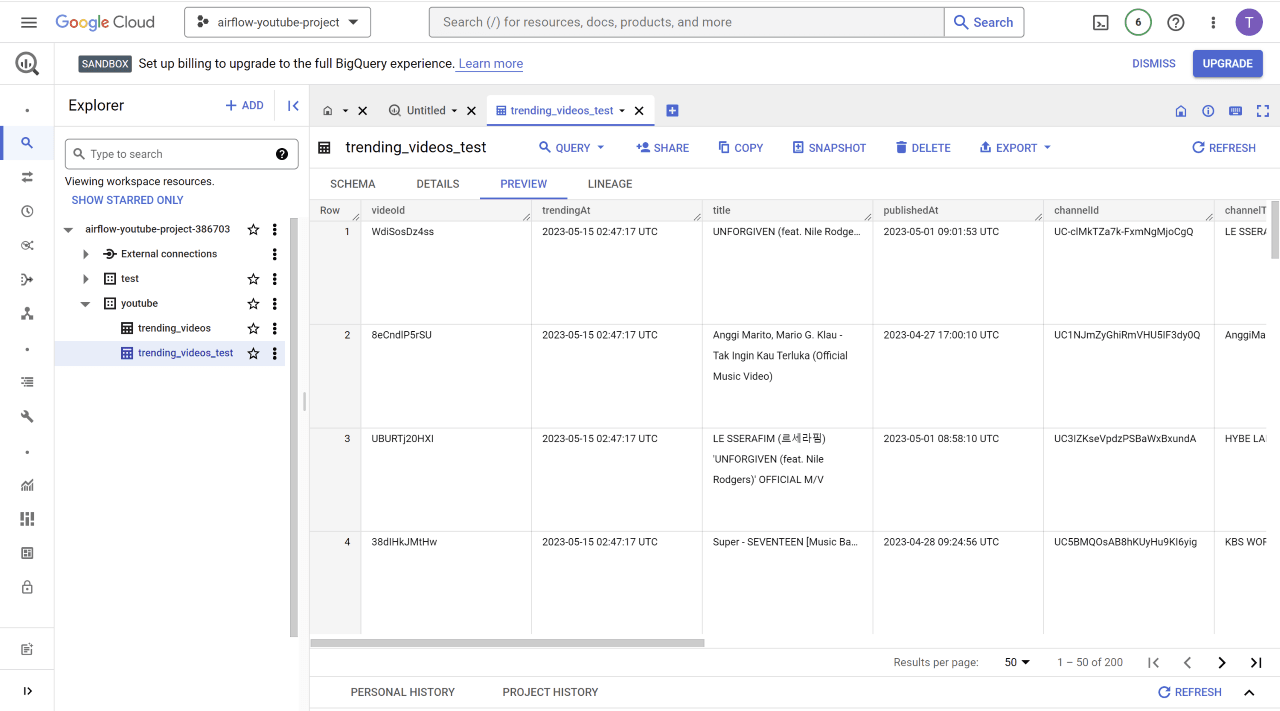Screen dimensions: 1280x711
Task: Click the DELETE table button
Action: click(923, 148)
